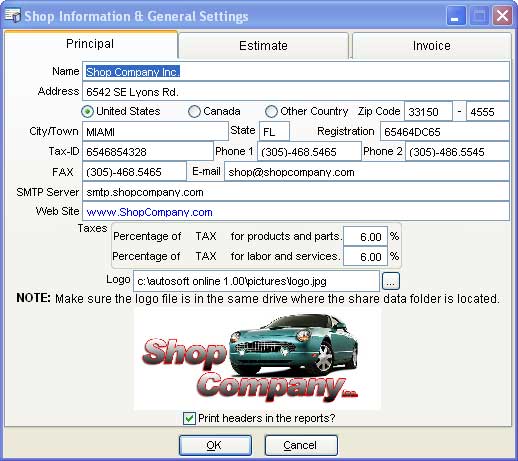Open the logo file browse button
Screen dimensions: 518x461
390,281
